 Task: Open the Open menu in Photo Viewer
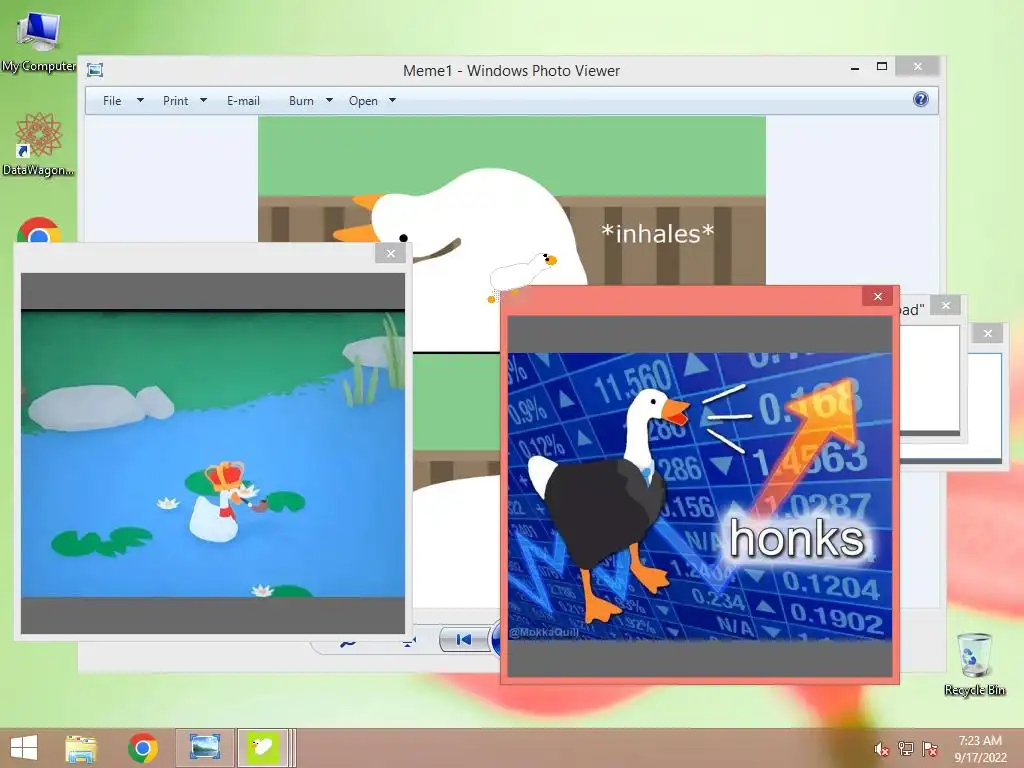click(x=363, y=101)
